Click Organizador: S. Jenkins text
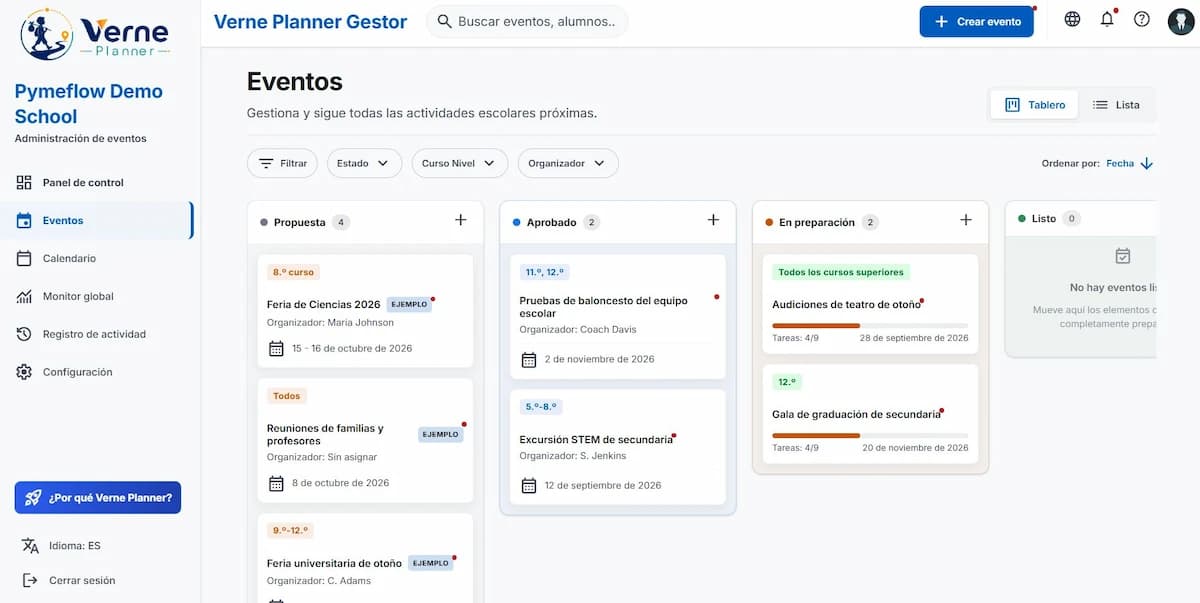 point(573,456)
